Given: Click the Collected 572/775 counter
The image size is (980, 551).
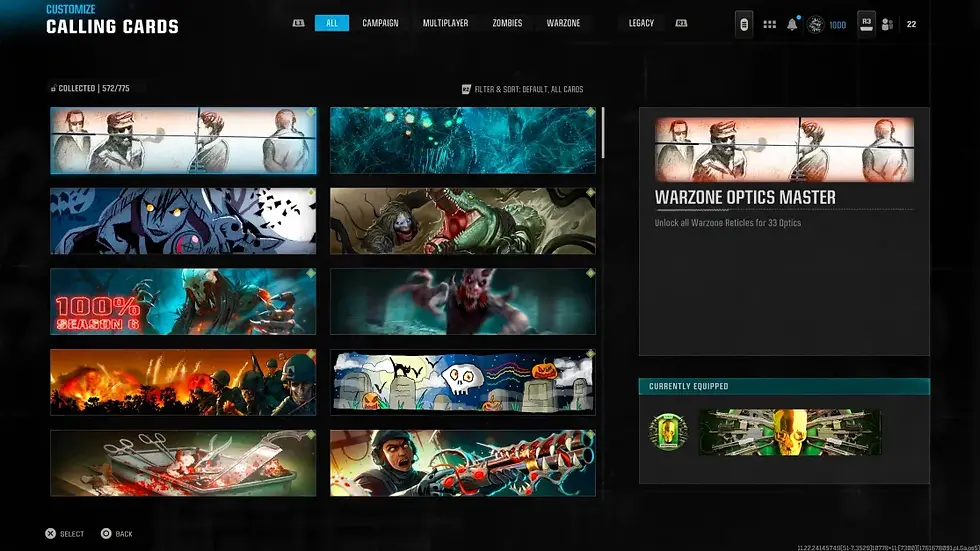Looking at the screenshot, I should click(x=91, y=88).
